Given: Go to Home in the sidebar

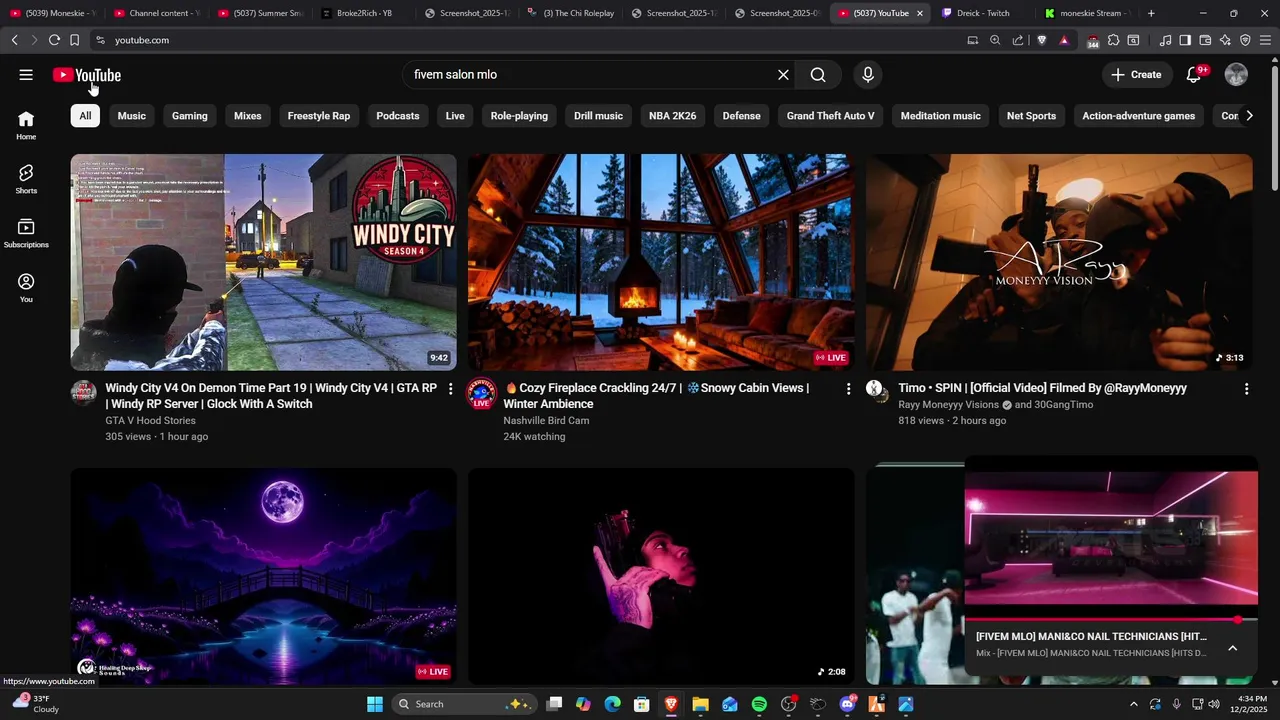Looking at the screenshot, I should 26,125.
